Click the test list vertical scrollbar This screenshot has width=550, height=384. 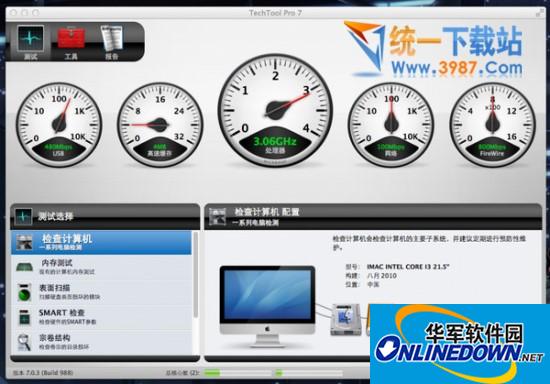(196, 275)
